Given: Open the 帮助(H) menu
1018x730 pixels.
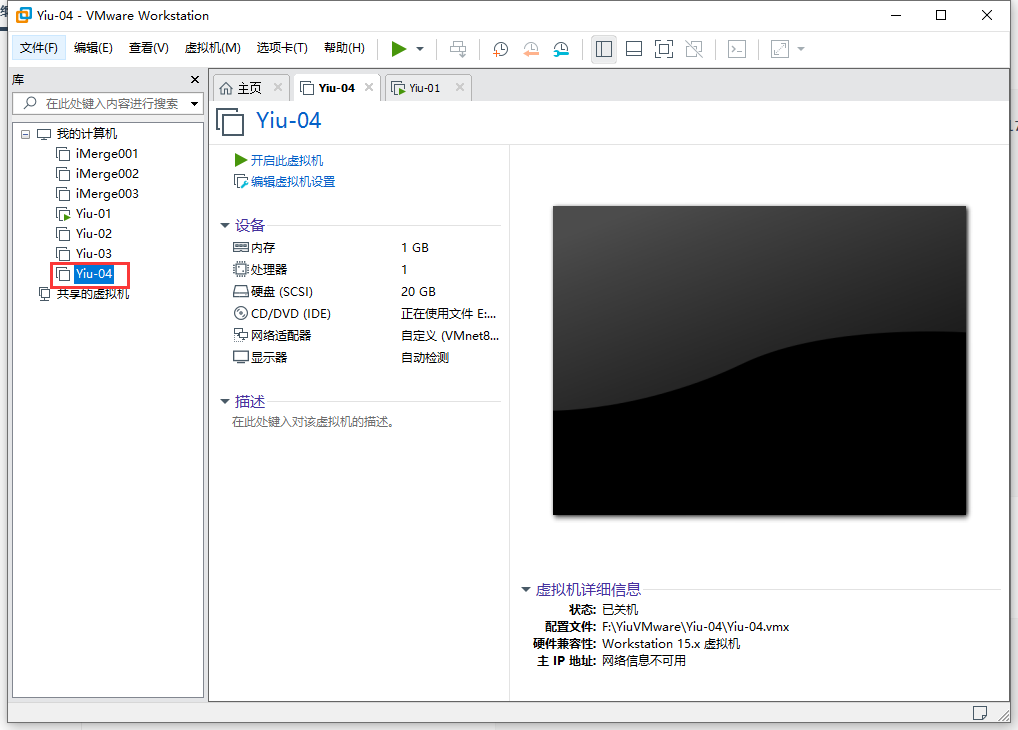Looking at the screenshot, I should coord(344,48).
